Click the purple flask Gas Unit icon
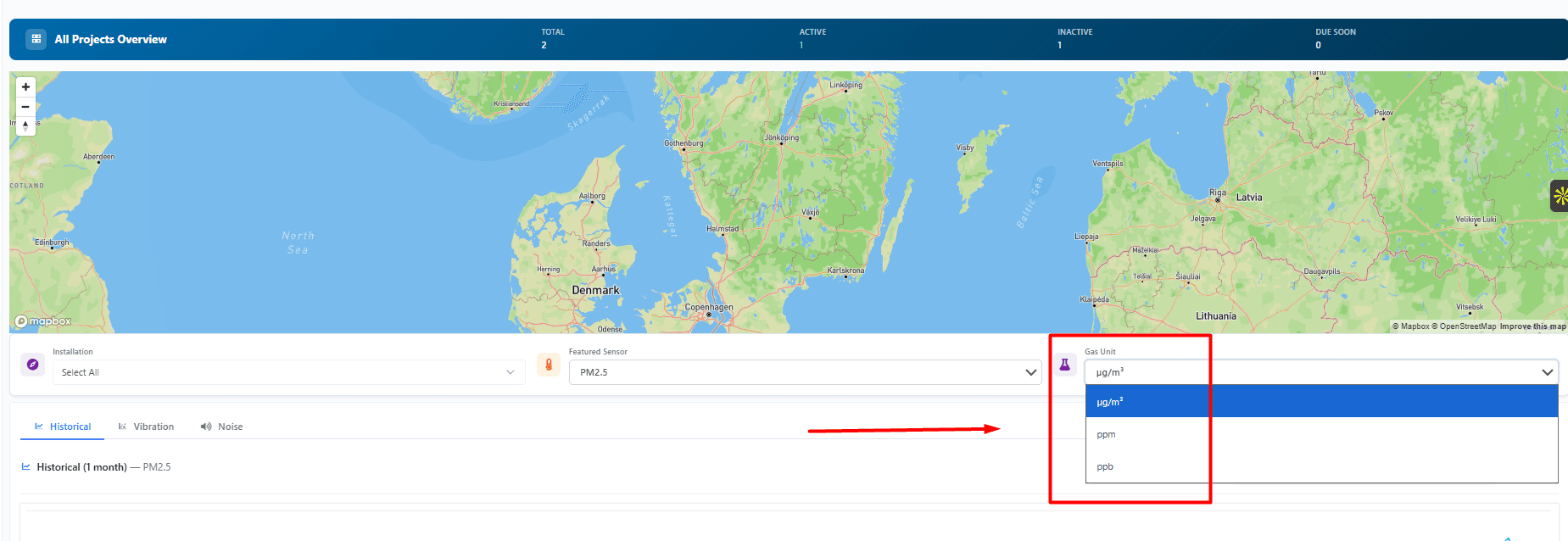Viewport: 1568px width, 541px height. (x=1064, y=365)
